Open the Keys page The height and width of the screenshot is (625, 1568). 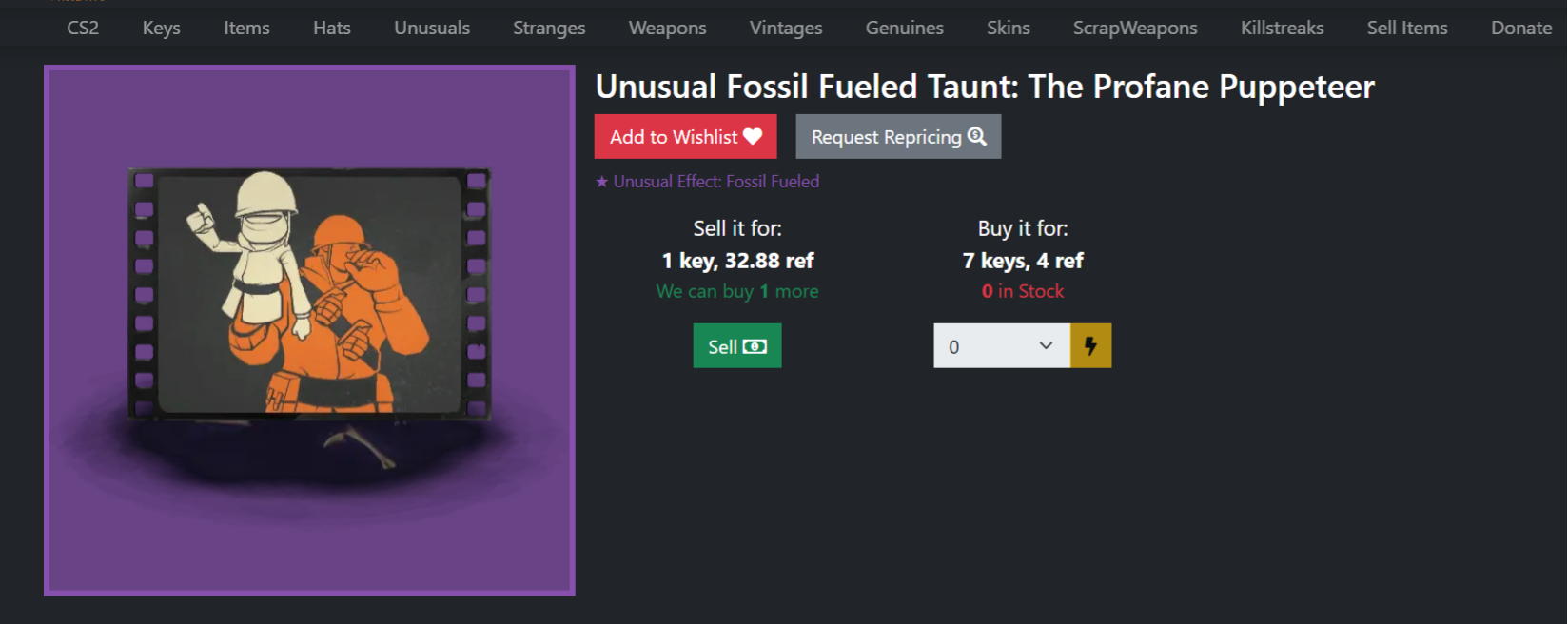tap(161, 28)
